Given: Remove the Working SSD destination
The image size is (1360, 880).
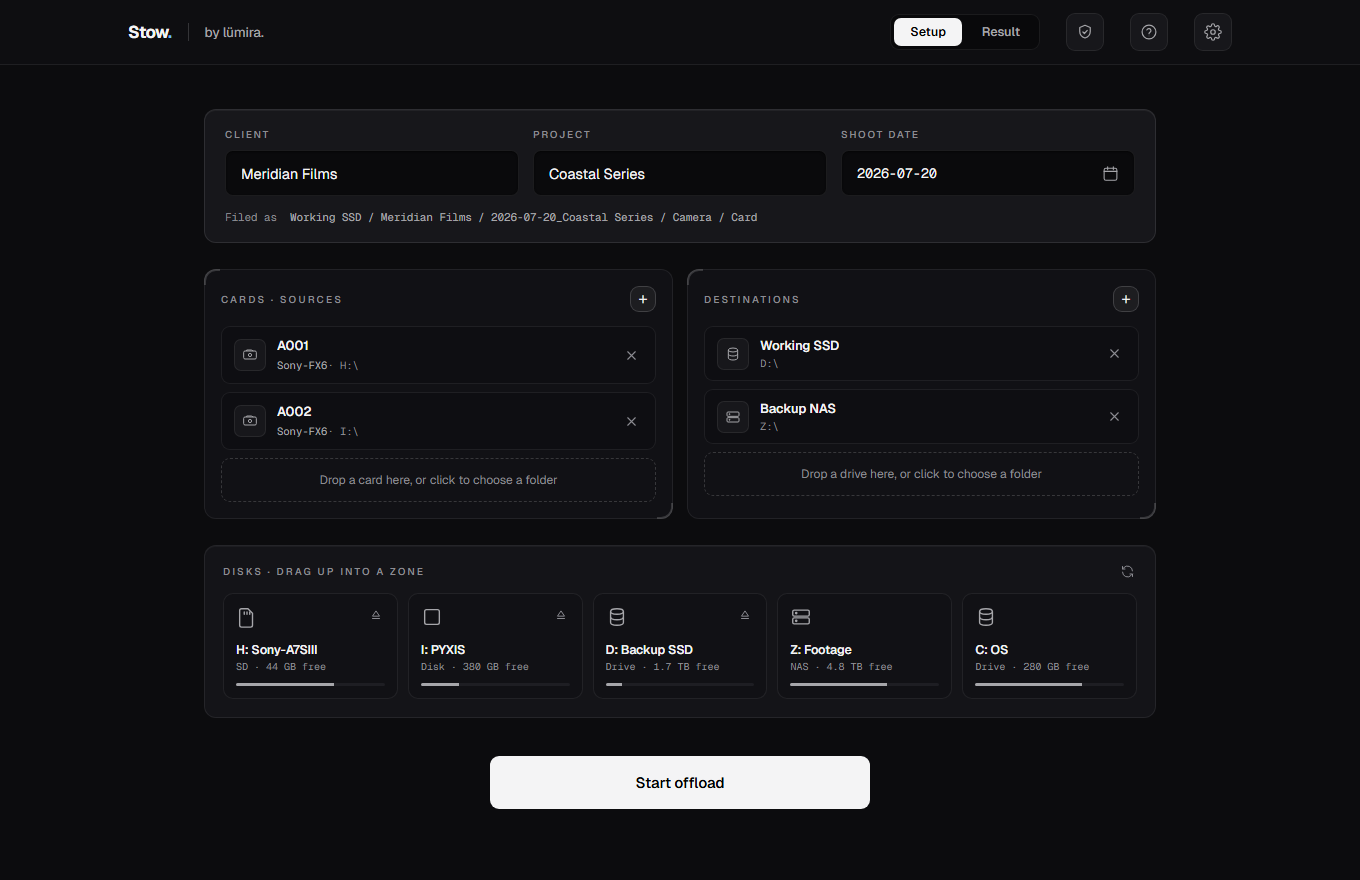Looking at the screenshot, I should point(1114,354).
